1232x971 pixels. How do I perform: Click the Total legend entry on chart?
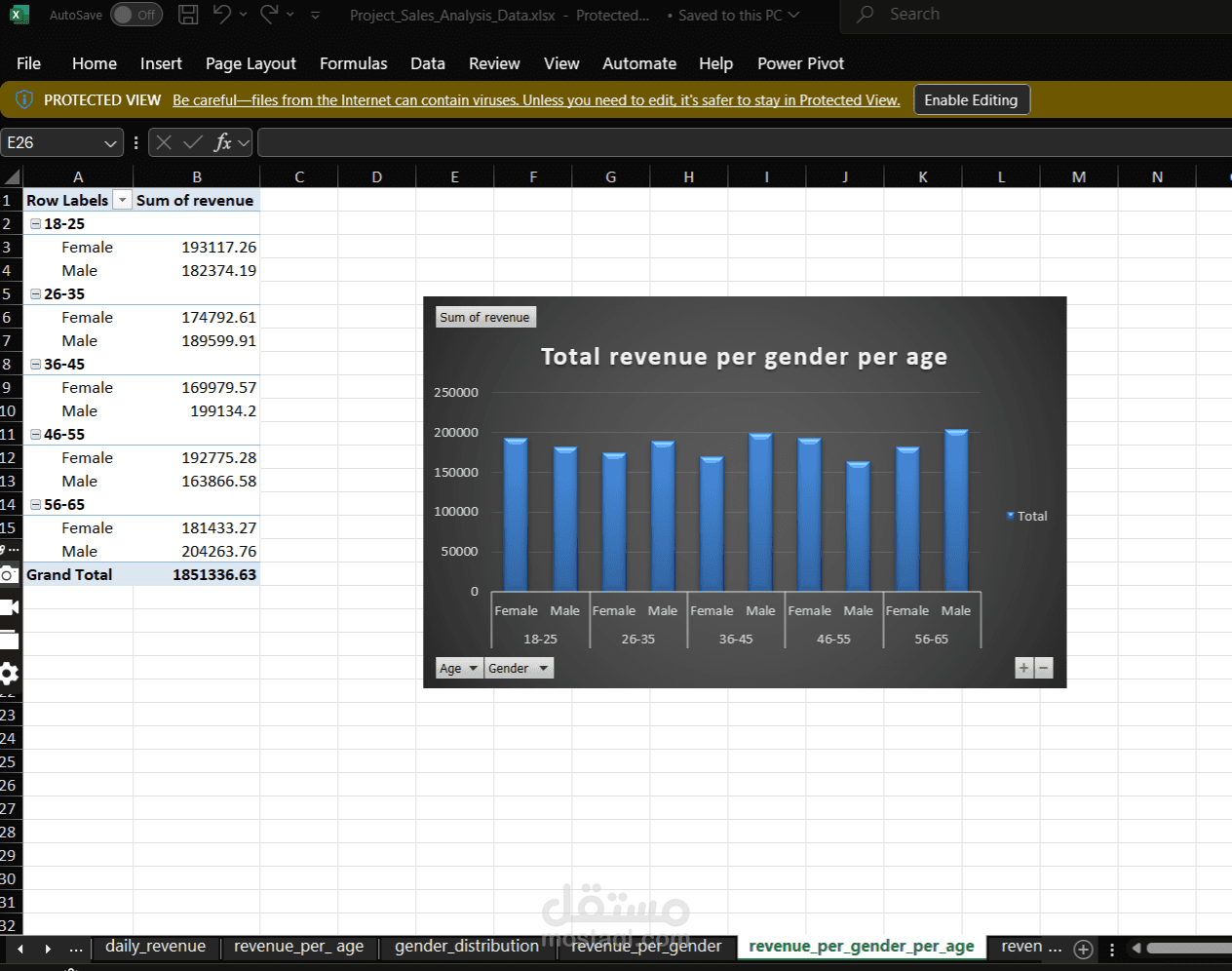1027,516
